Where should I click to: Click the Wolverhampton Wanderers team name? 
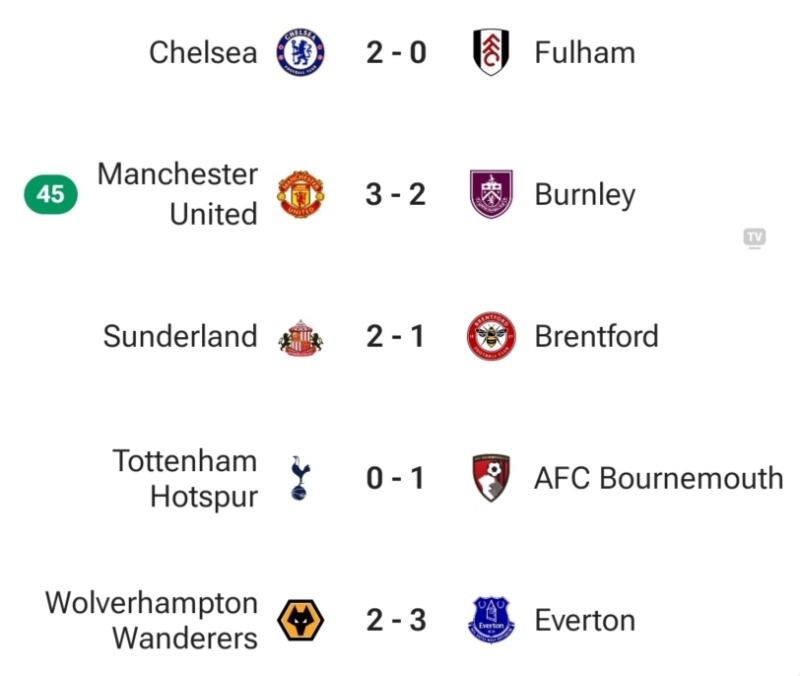(152, 620)
